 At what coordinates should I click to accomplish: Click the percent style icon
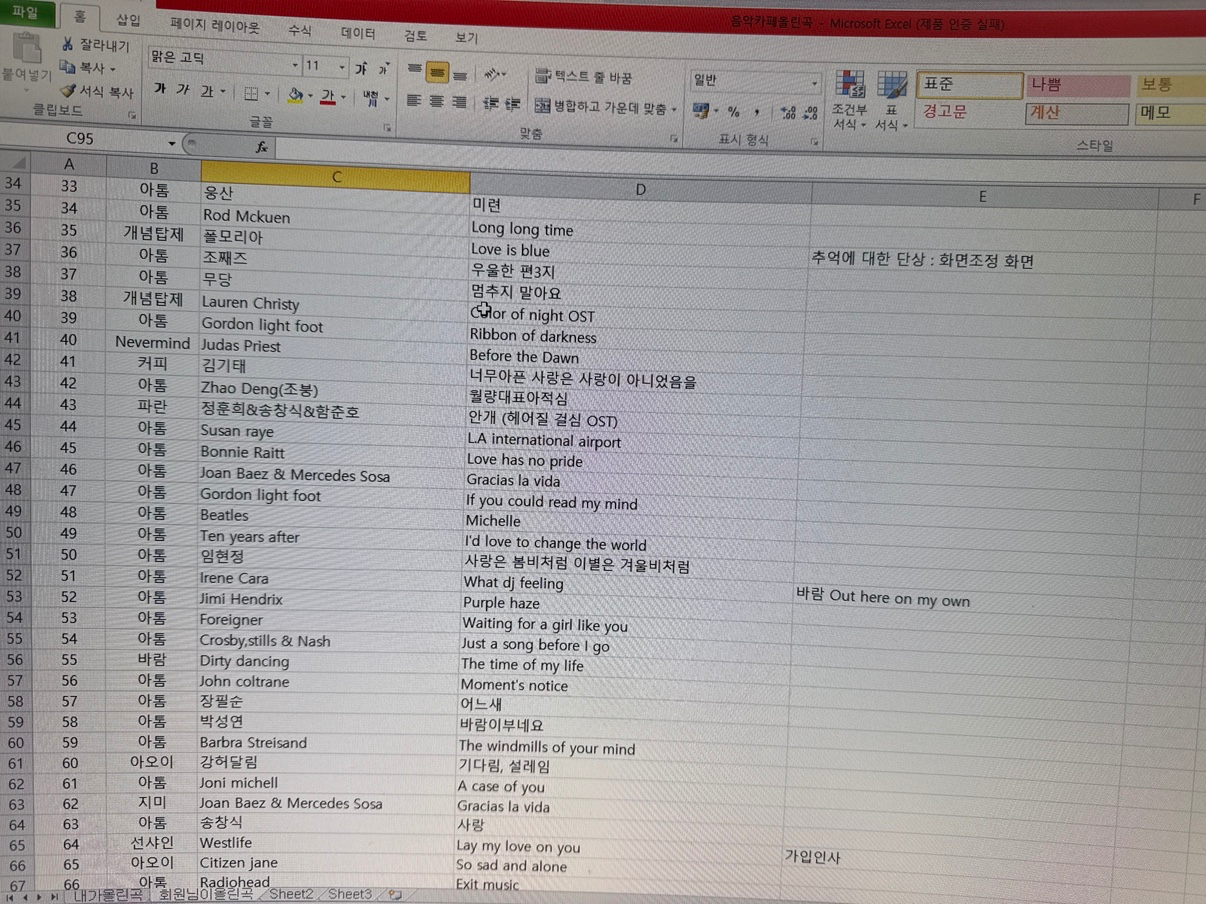pos(733,112)
